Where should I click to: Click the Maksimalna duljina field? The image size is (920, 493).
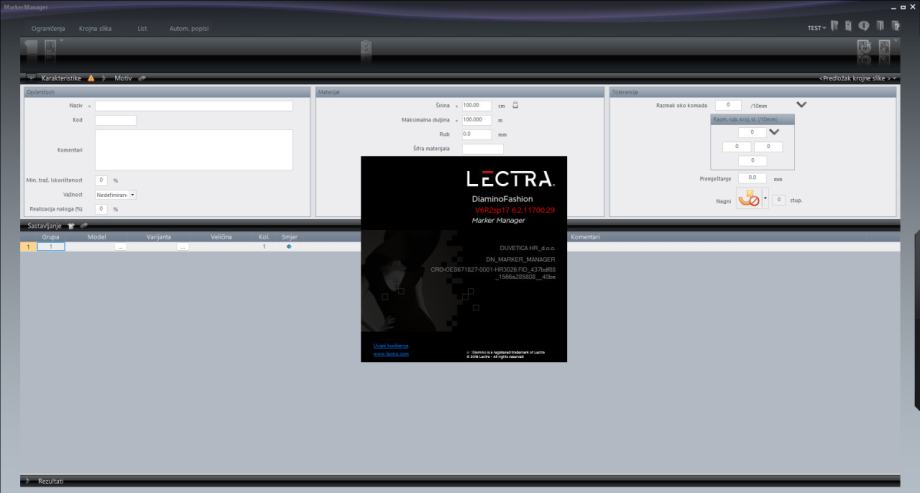[476, 120]
